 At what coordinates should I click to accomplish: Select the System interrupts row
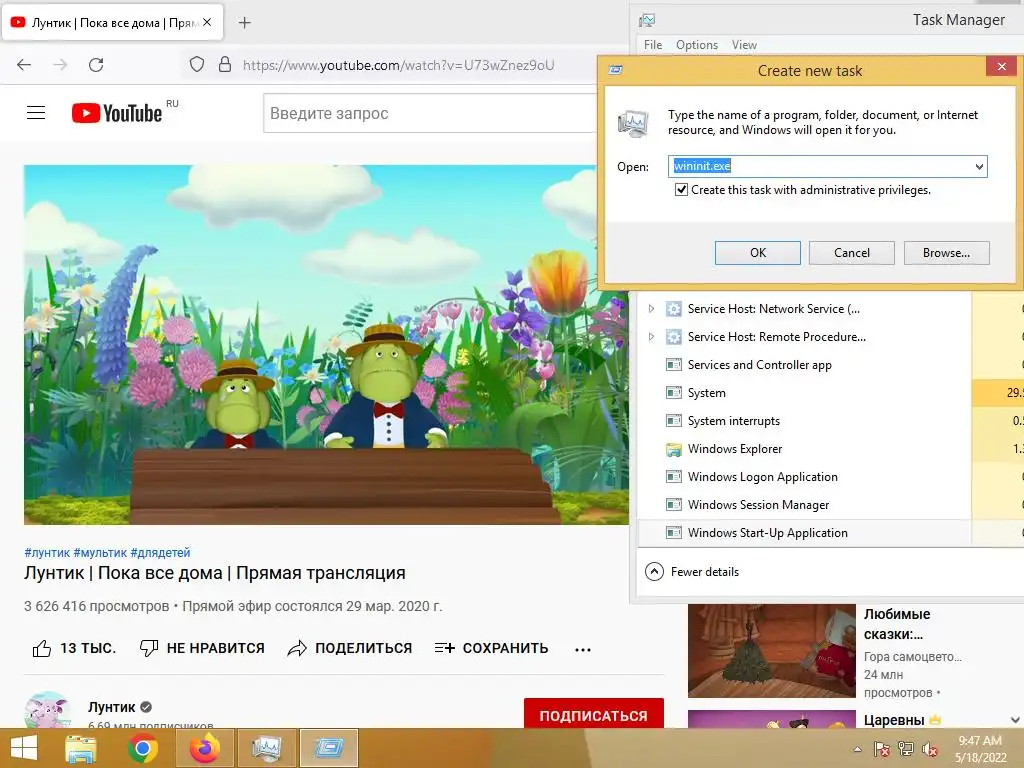tap(803, 421)
